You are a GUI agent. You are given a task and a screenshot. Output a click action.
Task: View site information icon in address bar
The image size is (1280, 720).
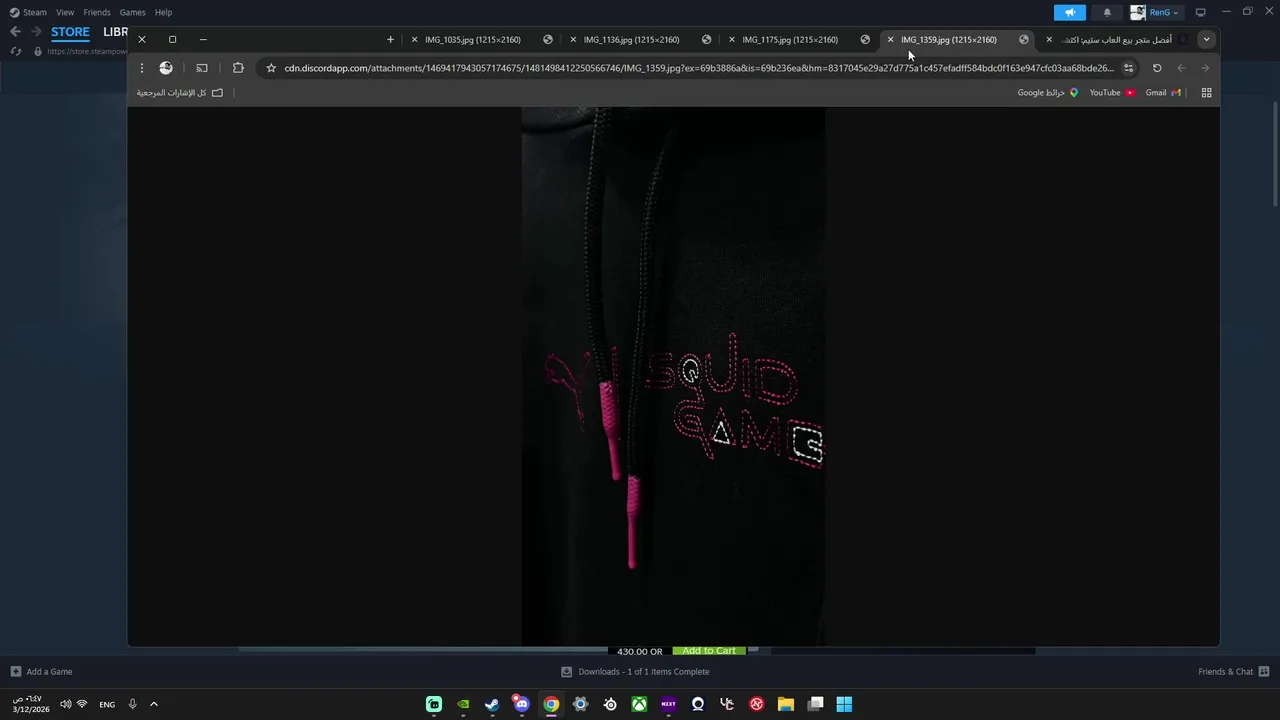[1128, 68]
